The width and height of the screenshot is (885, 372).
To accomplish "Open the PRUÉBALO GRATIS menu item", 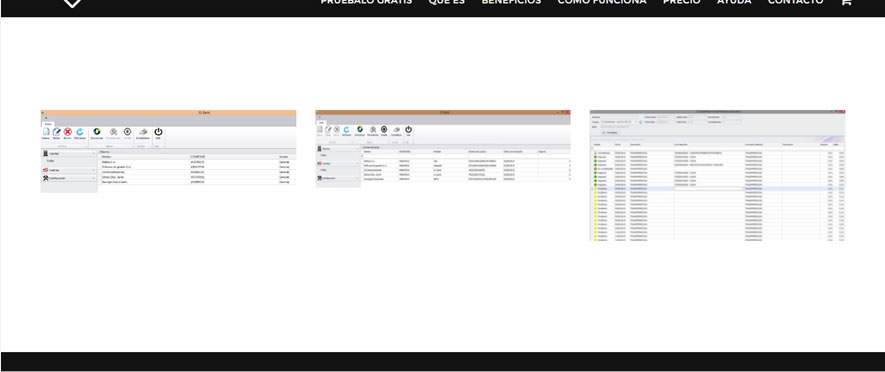I will 366,2.
